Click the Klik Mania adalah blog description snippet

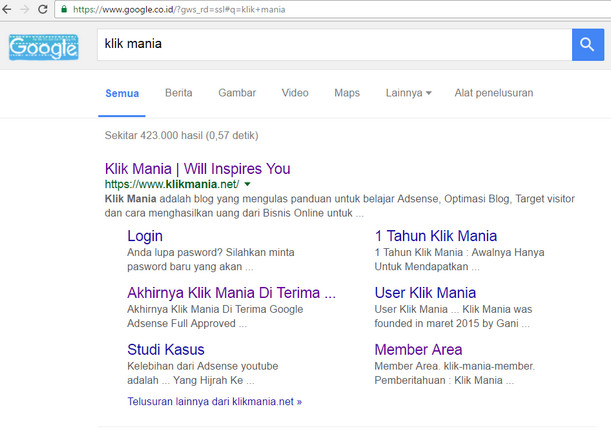point(339,206)
